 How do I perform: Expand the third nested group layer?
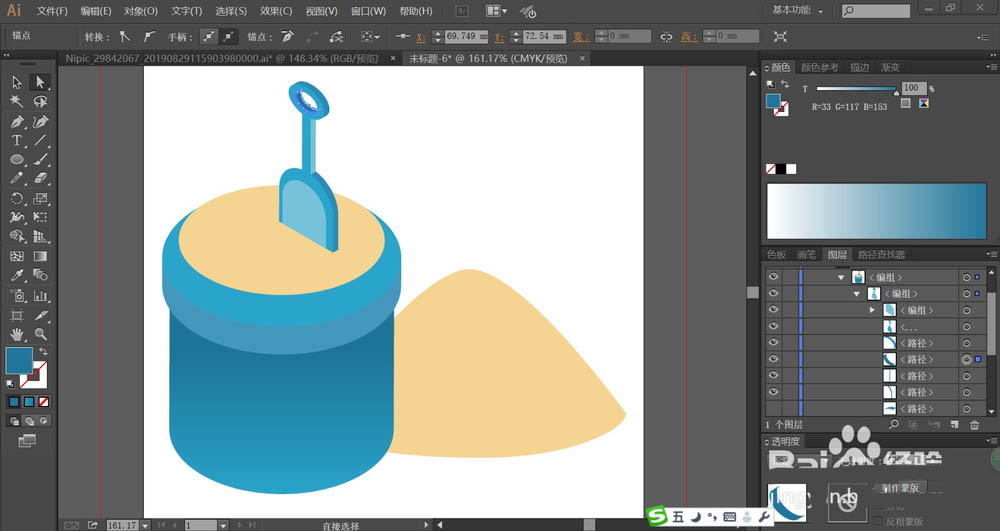tap(872, 310)
